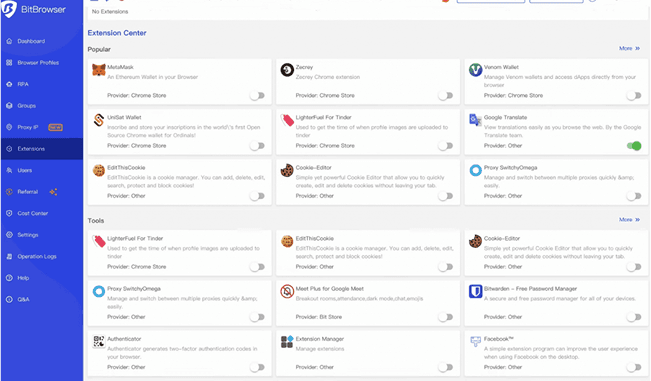Image resolution: width=651 pixels, height=381 pixels.
Task: Click the LighterFuel icon in the Popular section
Action: point(287,120)
